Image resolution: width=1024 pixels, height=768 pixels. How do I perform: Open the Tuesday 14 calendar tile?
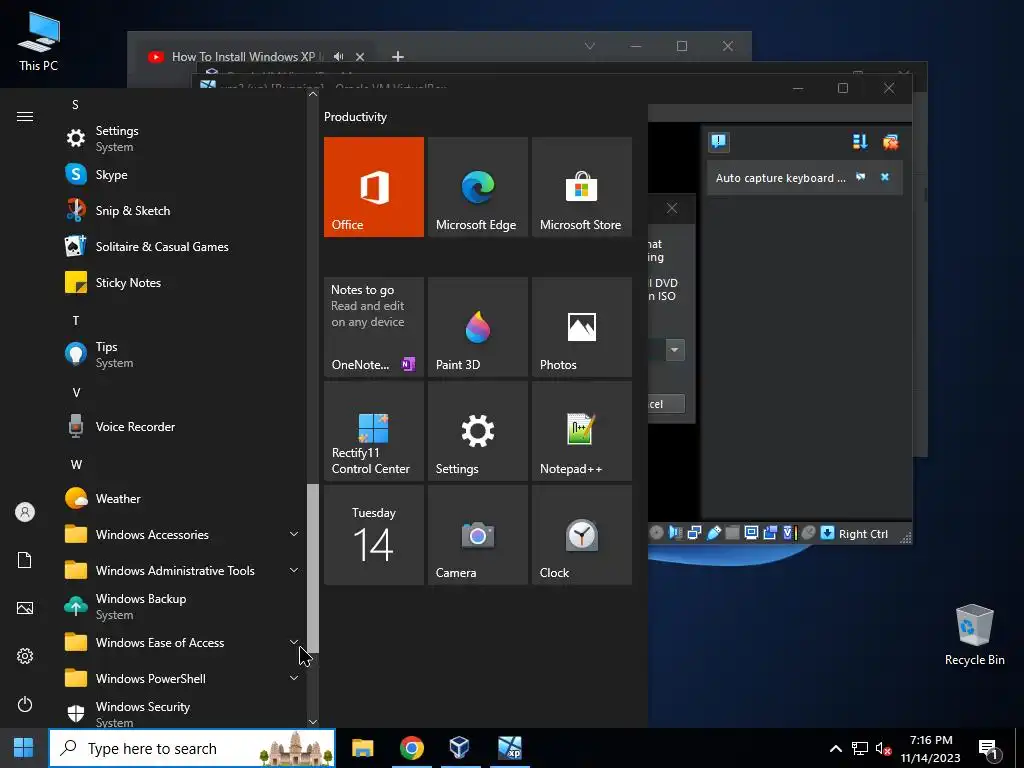coord(374,535)
